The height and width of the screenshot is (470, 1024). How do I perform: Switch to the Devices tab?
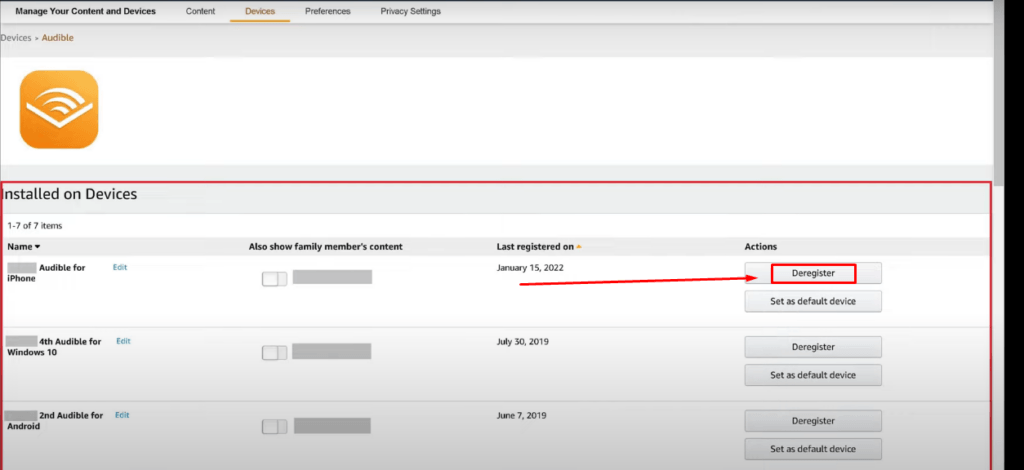[260, 11]
